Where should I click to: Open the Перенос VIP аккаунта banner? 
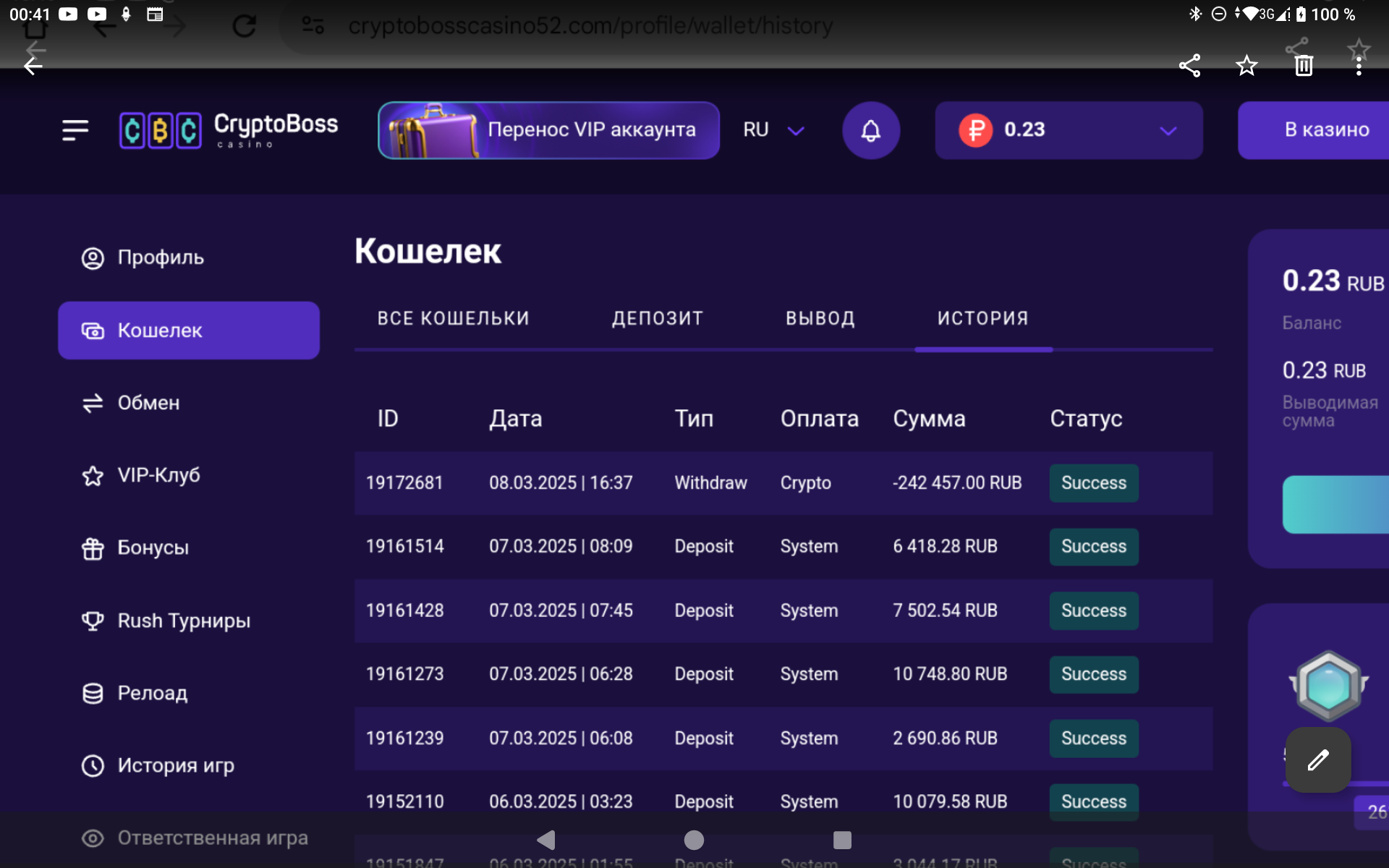(x=548, y=130)
